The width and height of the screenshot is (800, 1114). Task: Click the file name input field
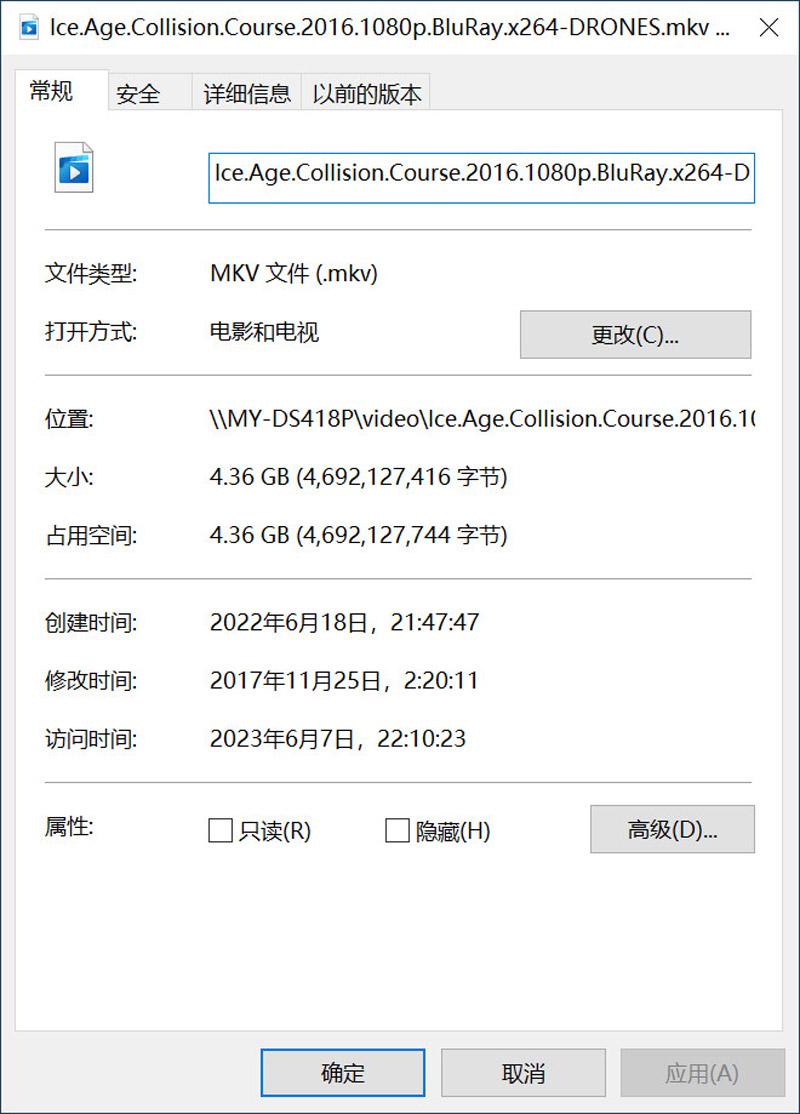click(x=481, y=178)
